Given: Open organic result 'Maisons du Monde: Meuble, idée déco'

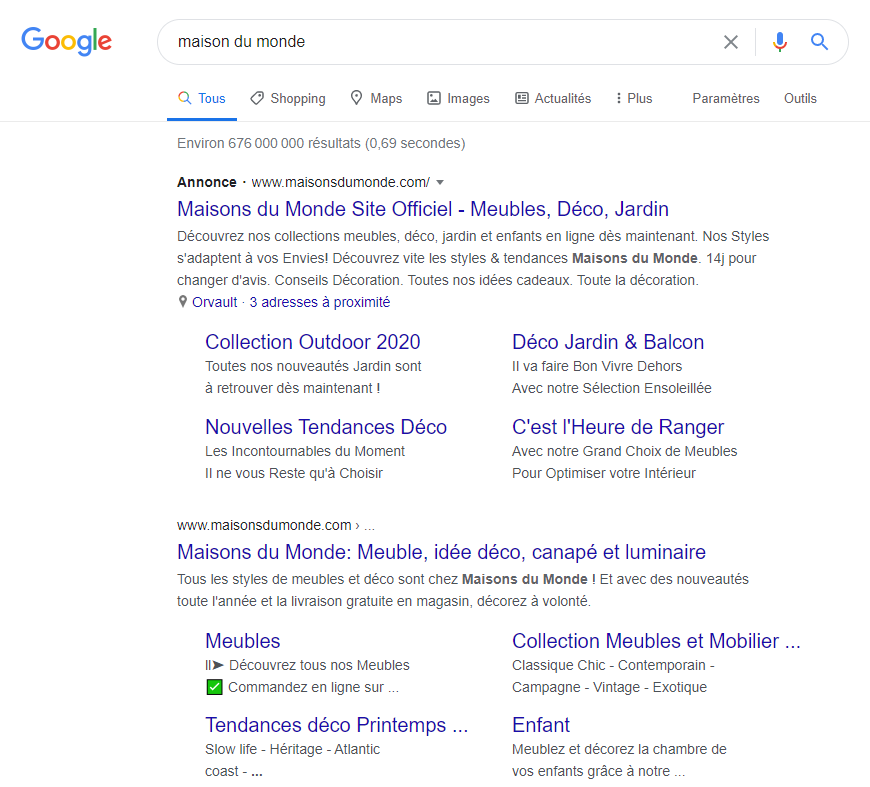Looking at the screenshot, I should coord(442,552).
